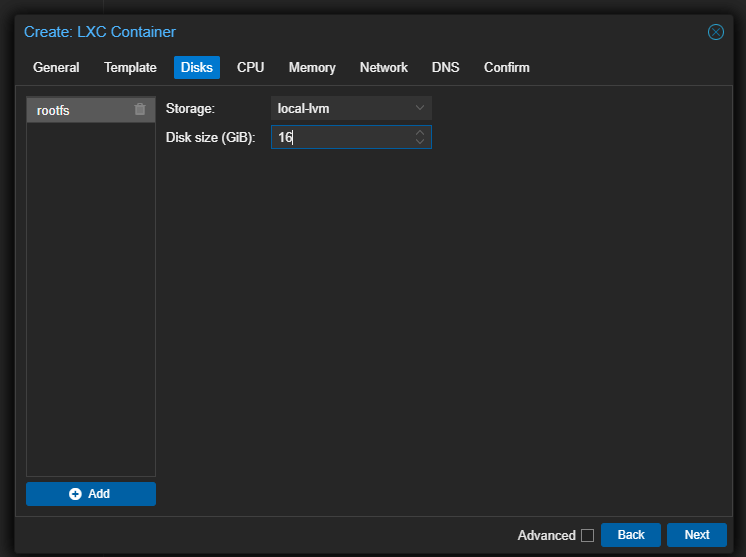Go to the Memory tab
This screenshot has width=746, height=557.
(312, 67)
